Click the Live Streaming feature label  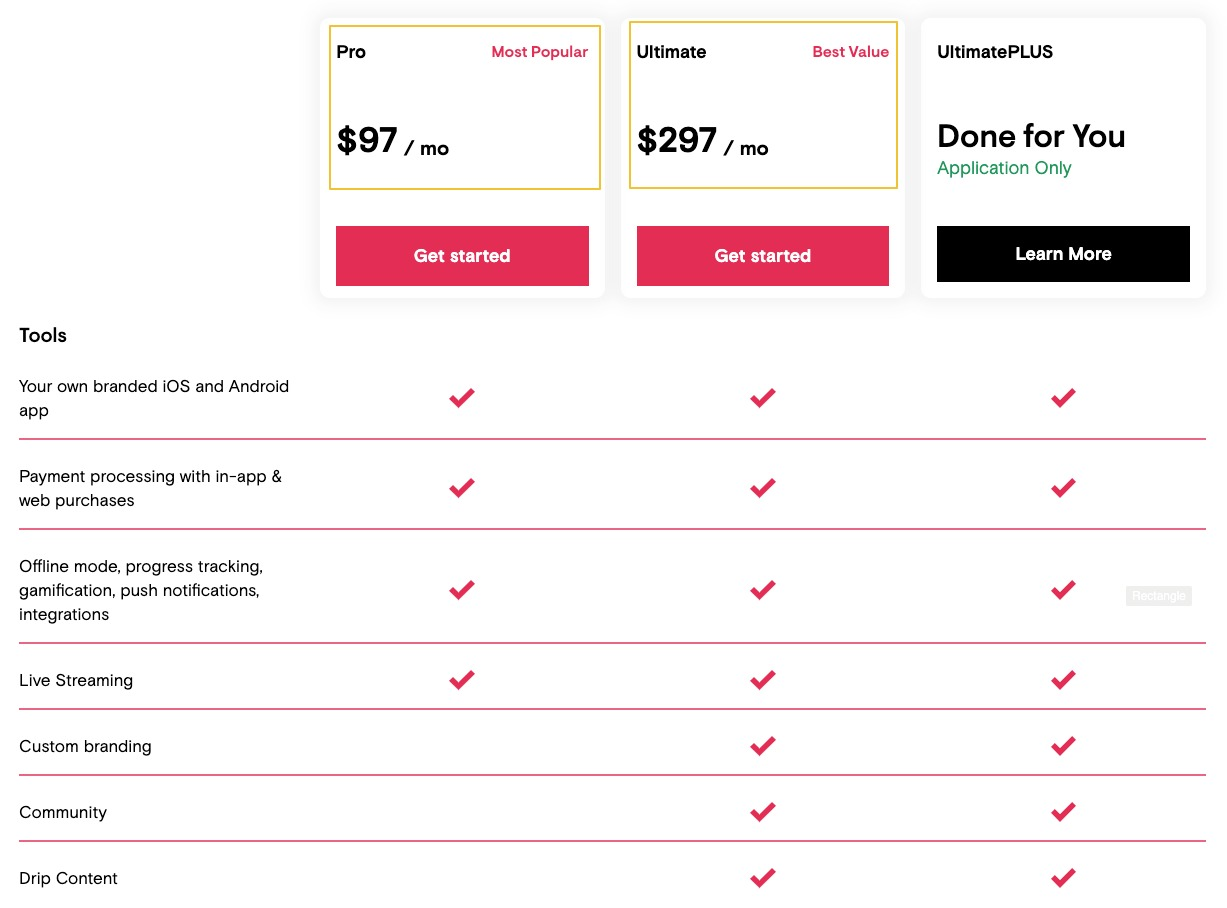click(76, 680)
